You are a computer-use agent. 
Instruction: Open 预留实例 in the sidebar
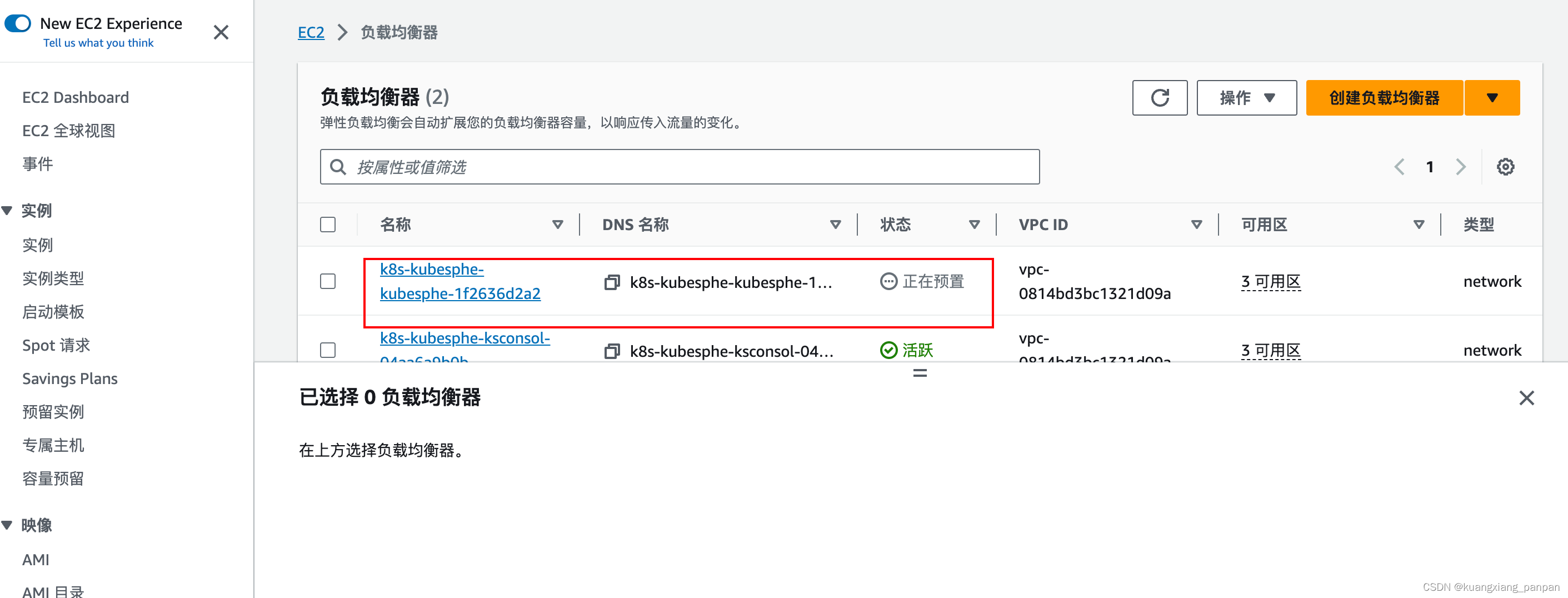(x=53, y=412)
